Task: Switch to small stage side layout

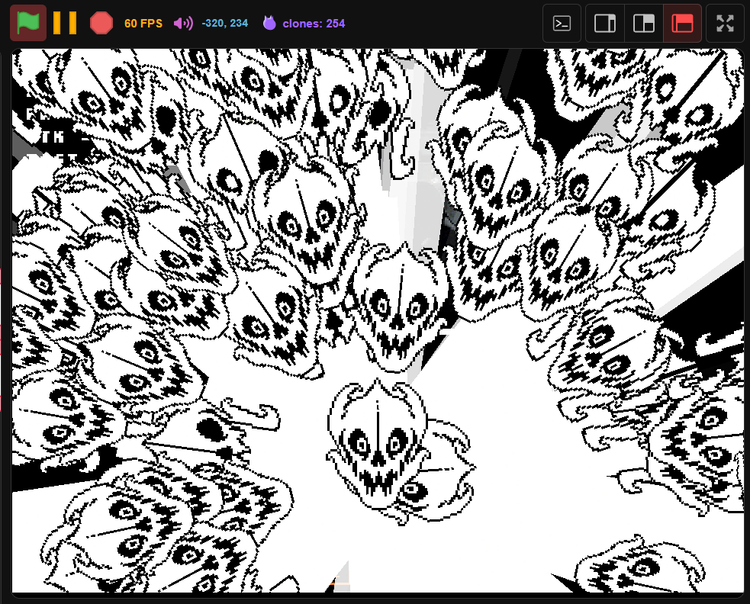Action: (605, 23)
